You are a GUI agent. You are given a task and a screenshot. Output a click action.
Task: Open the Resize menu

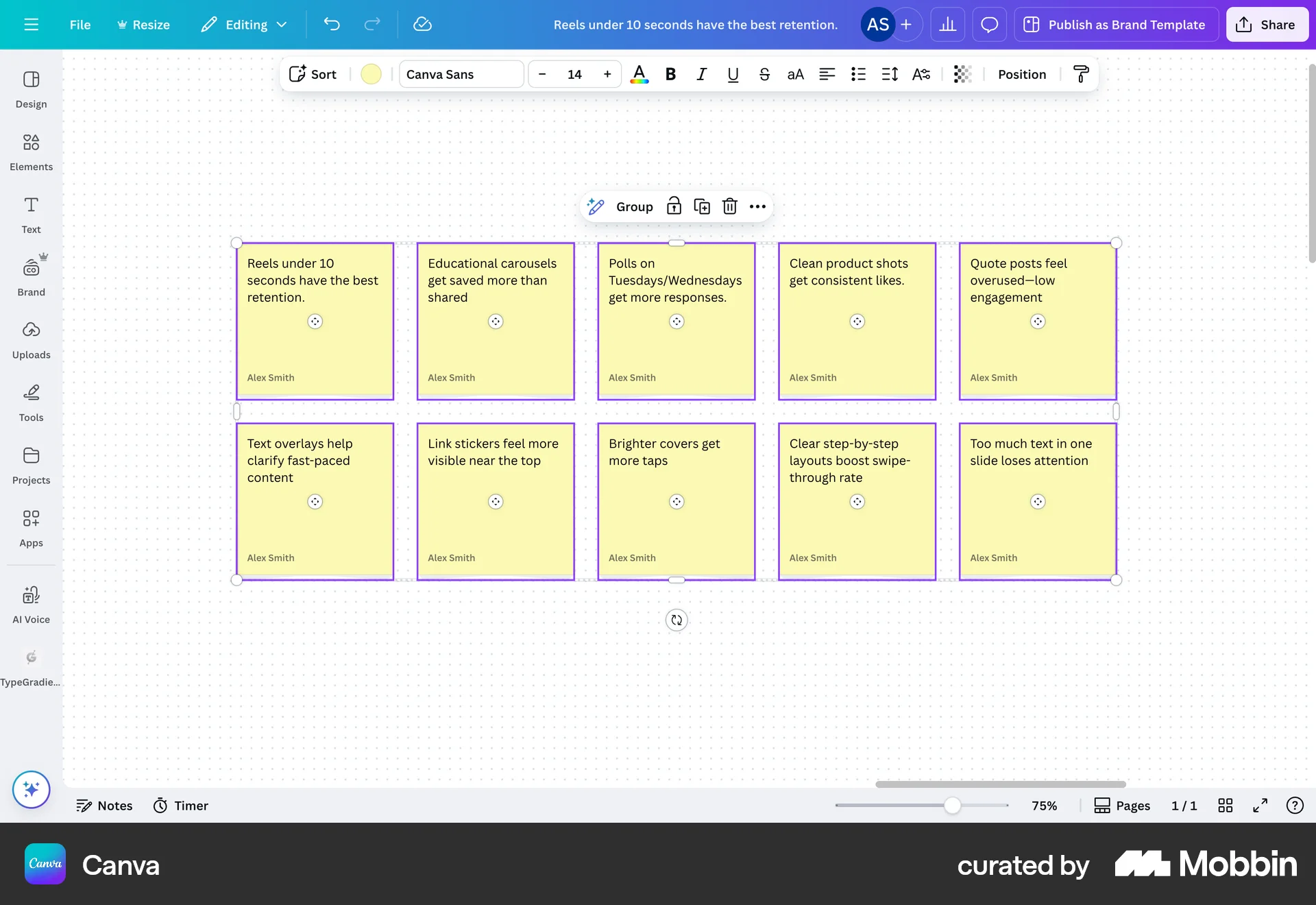[x=143, y=24]
